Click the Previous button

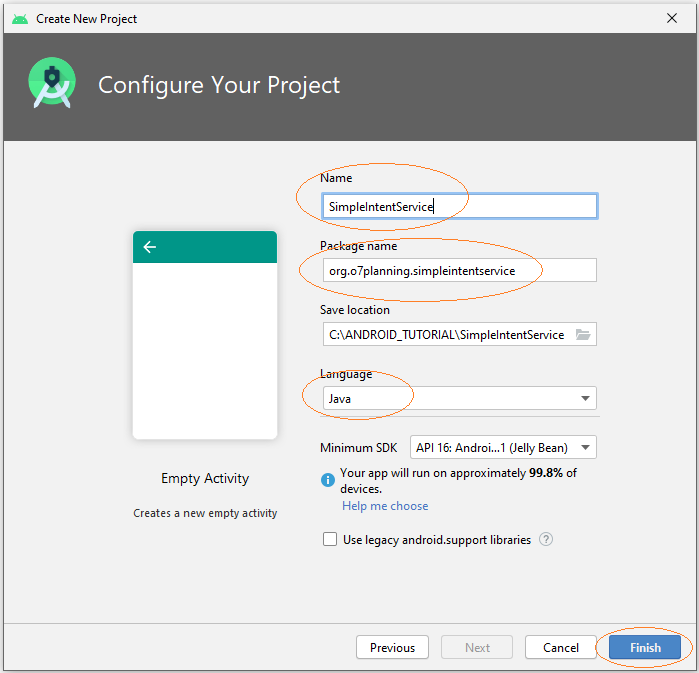click(x=392, y=647)
